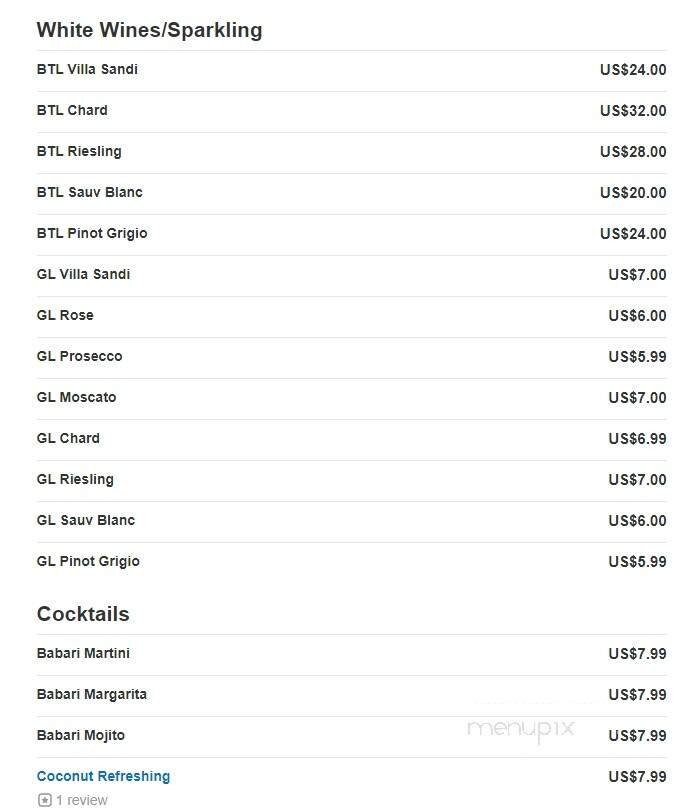Choose the BTL Sauv Blanc item
Viewport: 700px width, 811px height.
click(90, 193)
